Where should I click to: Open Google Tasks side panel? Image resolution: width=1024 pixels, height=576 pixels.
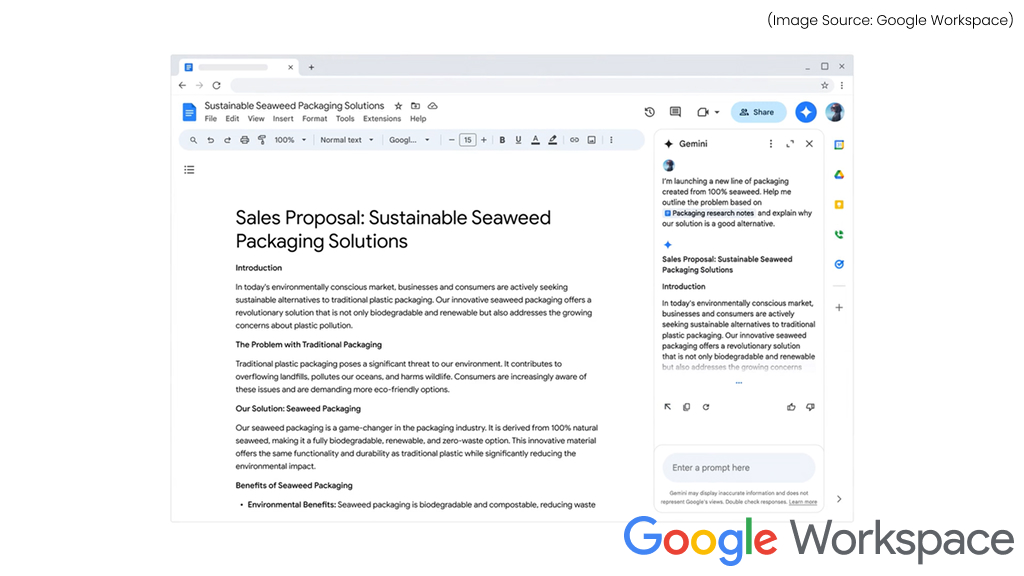click(x=839, y=264)
